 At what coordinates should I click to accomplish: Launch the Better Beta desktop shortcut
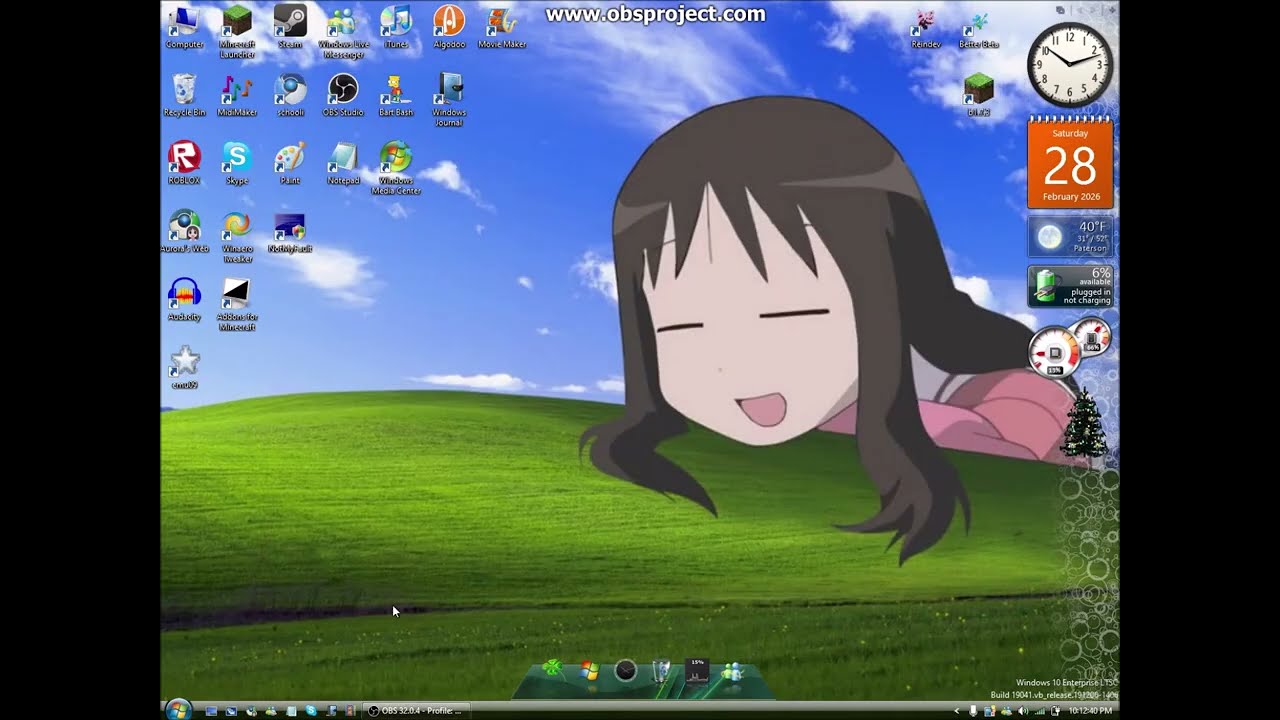[x=978, y=29]
